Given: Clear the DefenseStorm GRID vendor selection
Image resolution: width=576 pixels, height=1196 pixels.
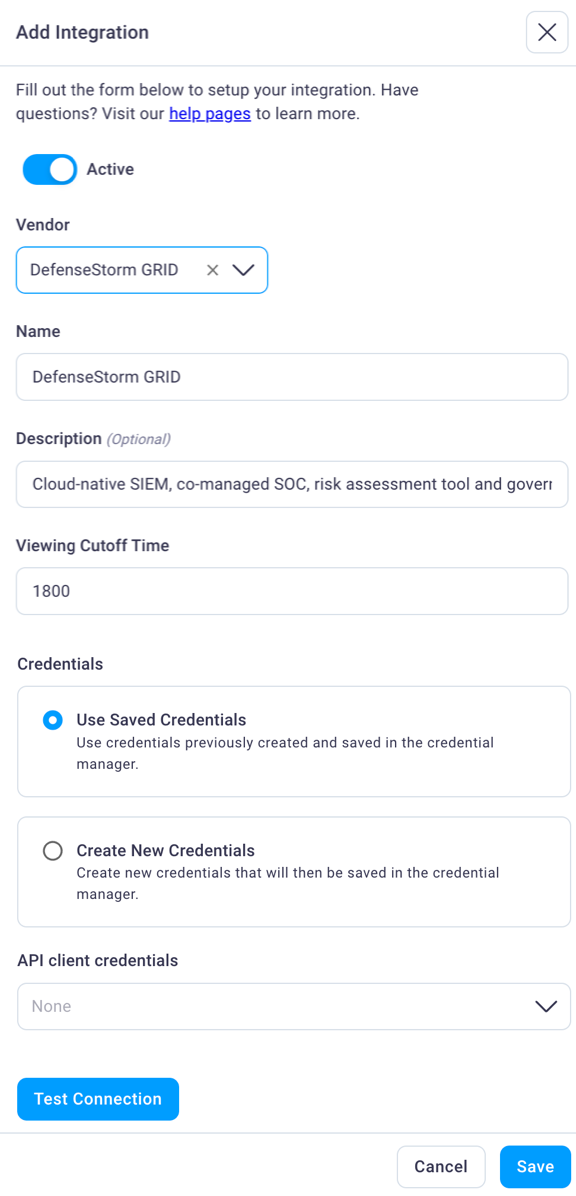Looking at the screenshot, I should point(213,270).
